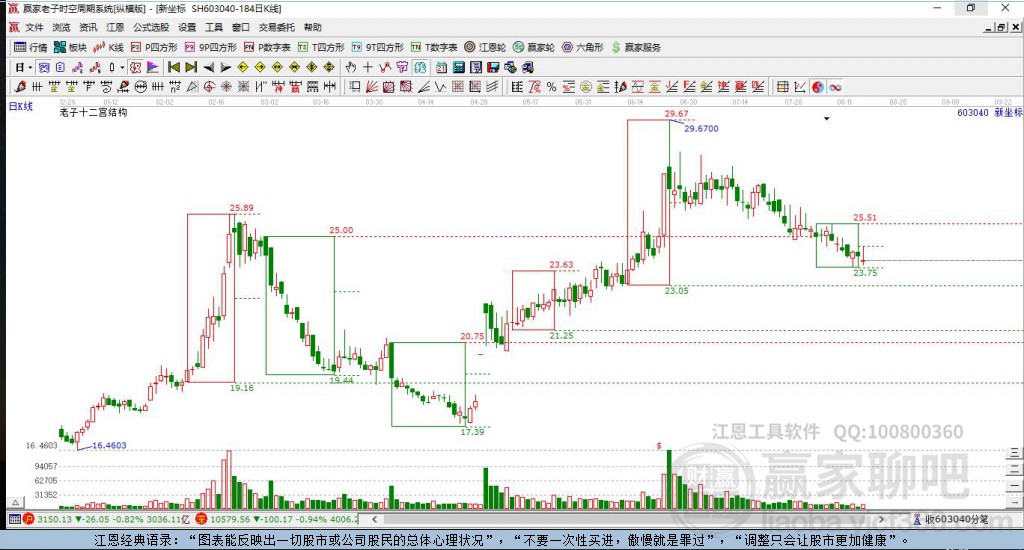Open the 浏览 menu
The width and height of the screenshot is (1024, 550).
[61, 27]
